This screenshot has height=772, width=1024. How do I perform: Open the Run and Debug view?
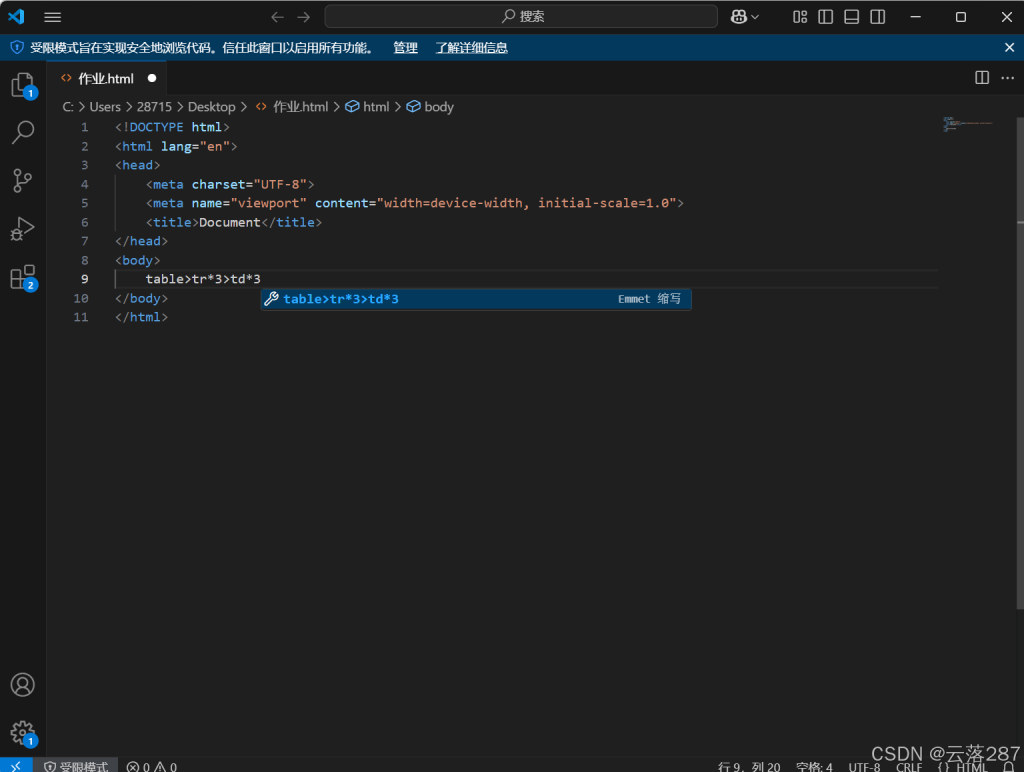click(22, 229)
